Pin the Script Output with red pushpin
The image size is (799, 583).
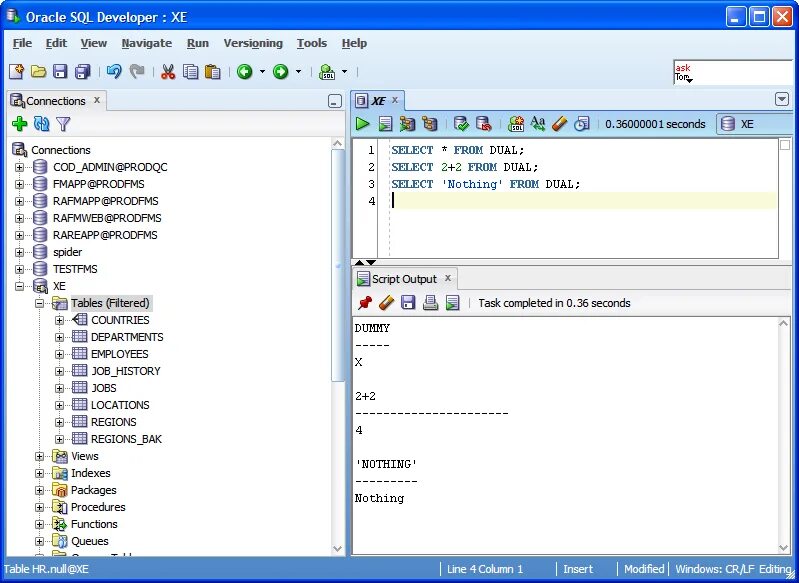365,303
